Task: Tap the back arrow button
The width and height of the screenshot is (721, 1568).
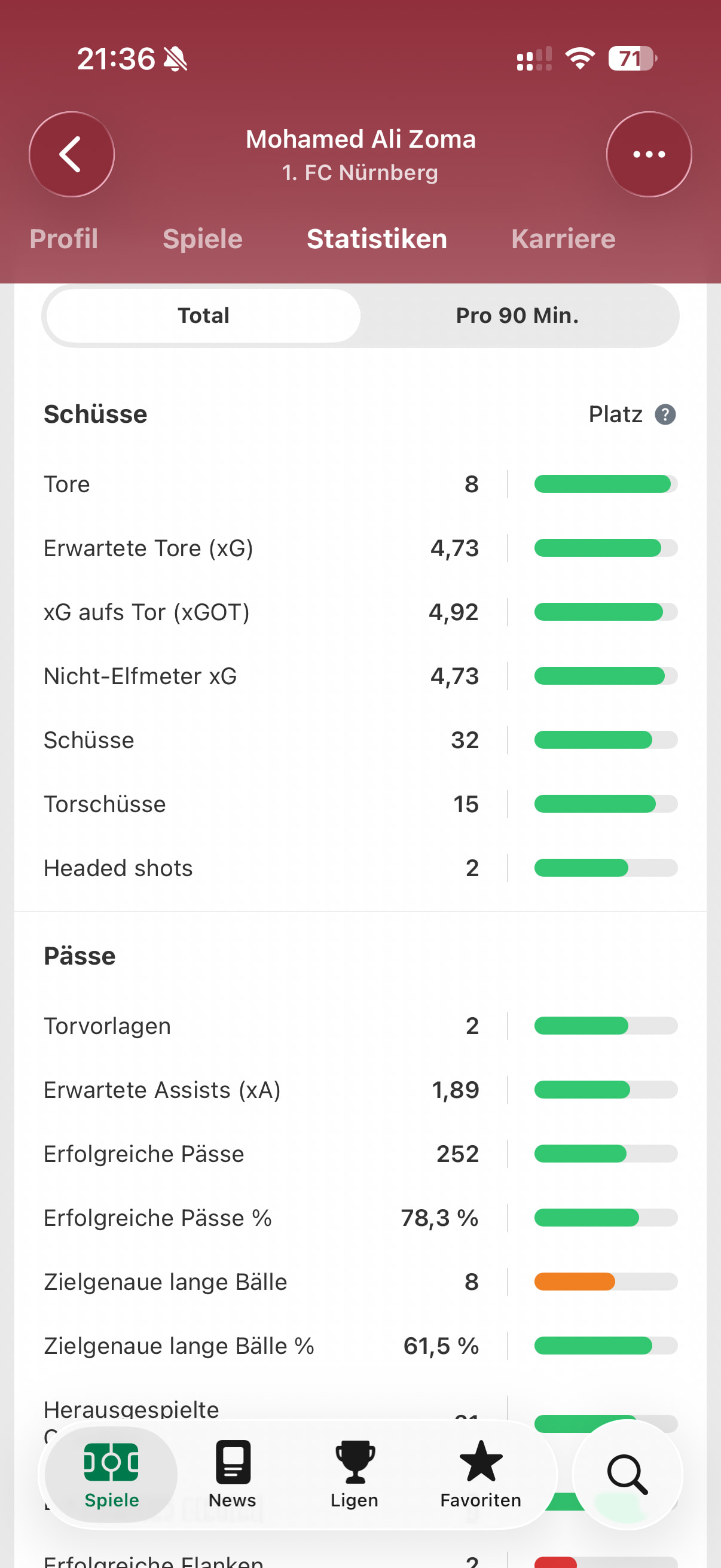Action: click(x=71, y=154)
